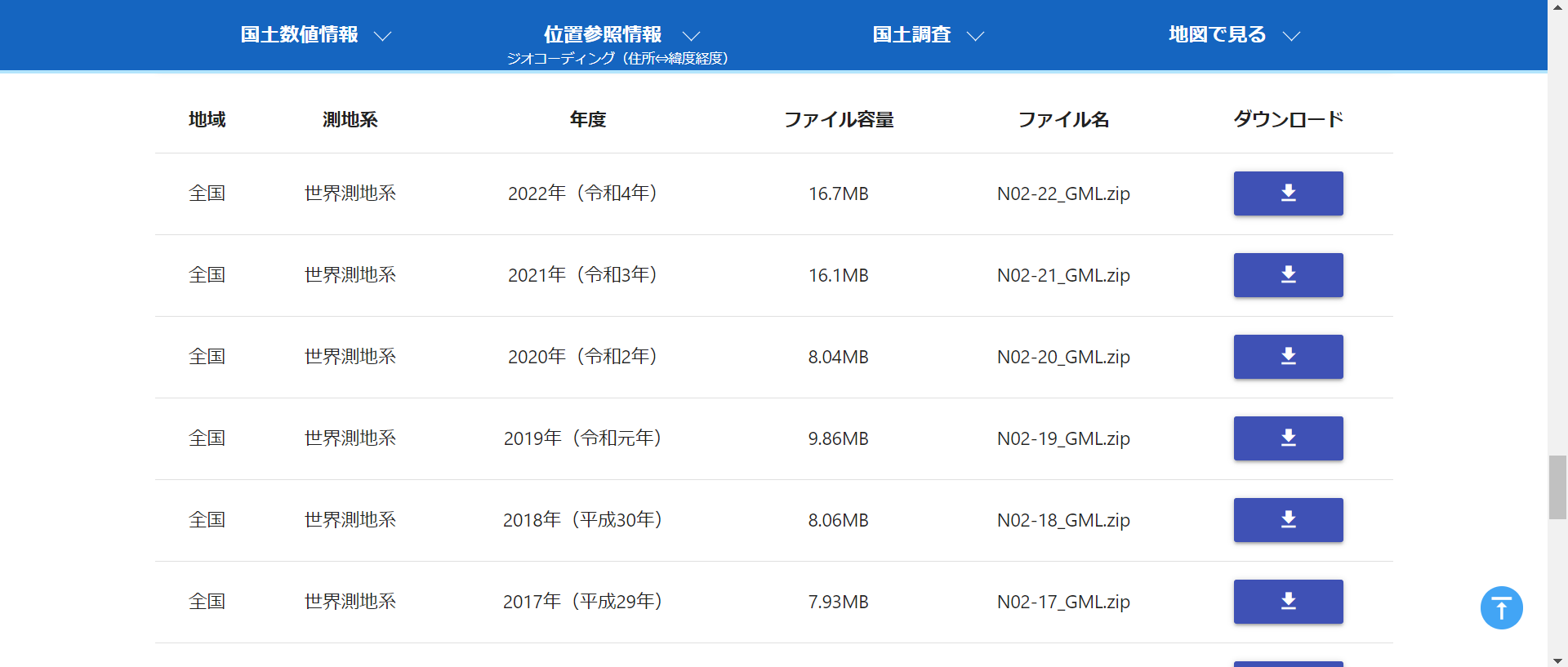Expand the 国土数値情報 chevron
Viewport: 1568px width, 667px height.
click(x=382, y=36)
